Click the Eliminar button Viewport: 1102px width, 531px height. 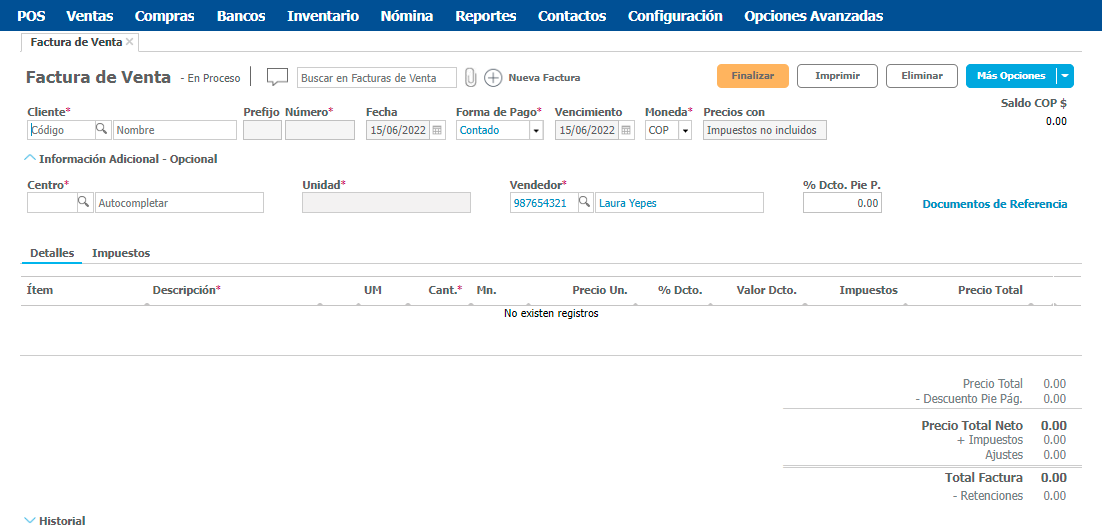click(921, 76)
